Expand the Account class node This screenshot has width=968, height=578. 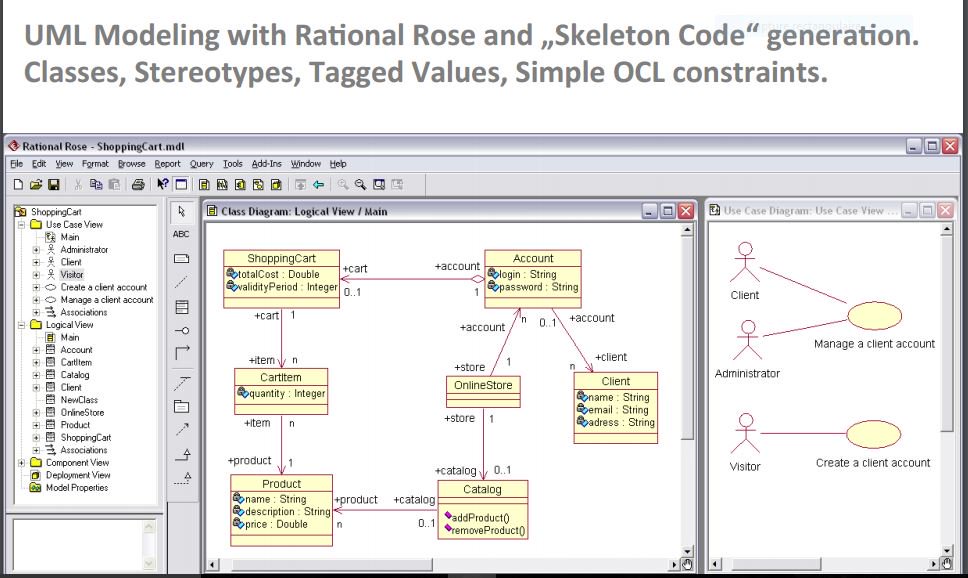[36, 350]
